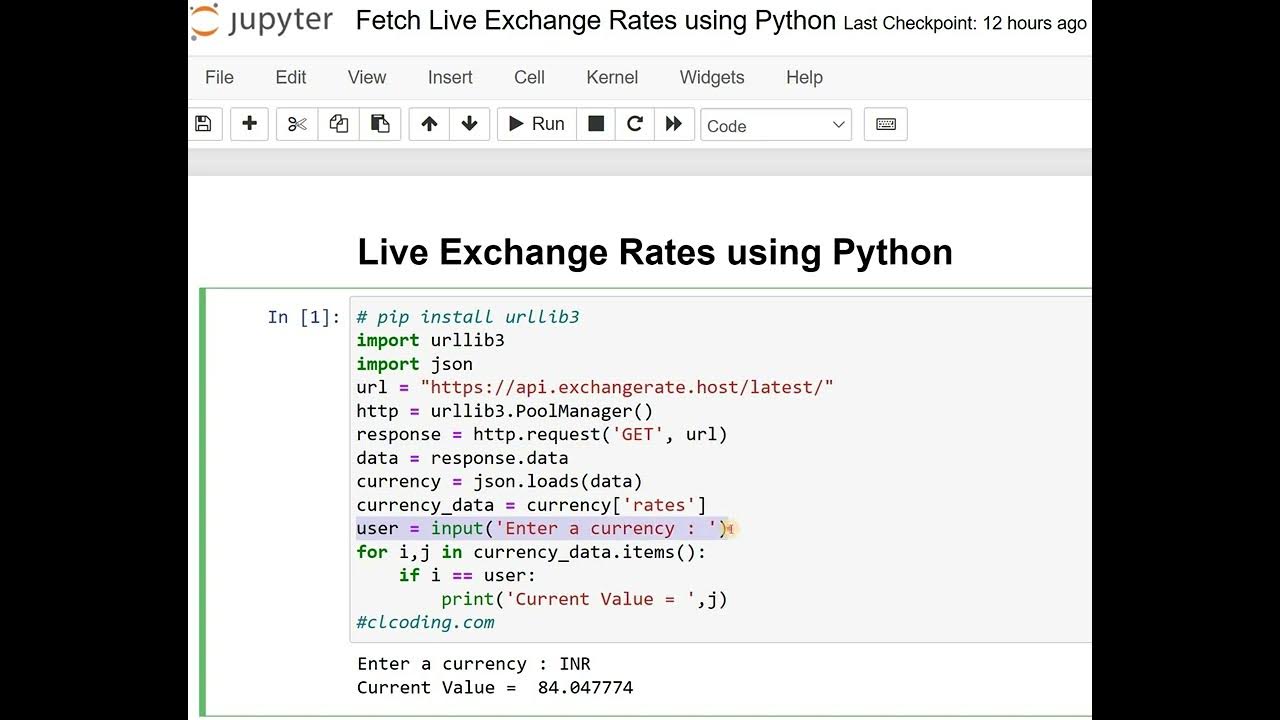Click the for loop currency_data.items() line

coord(531,552)
